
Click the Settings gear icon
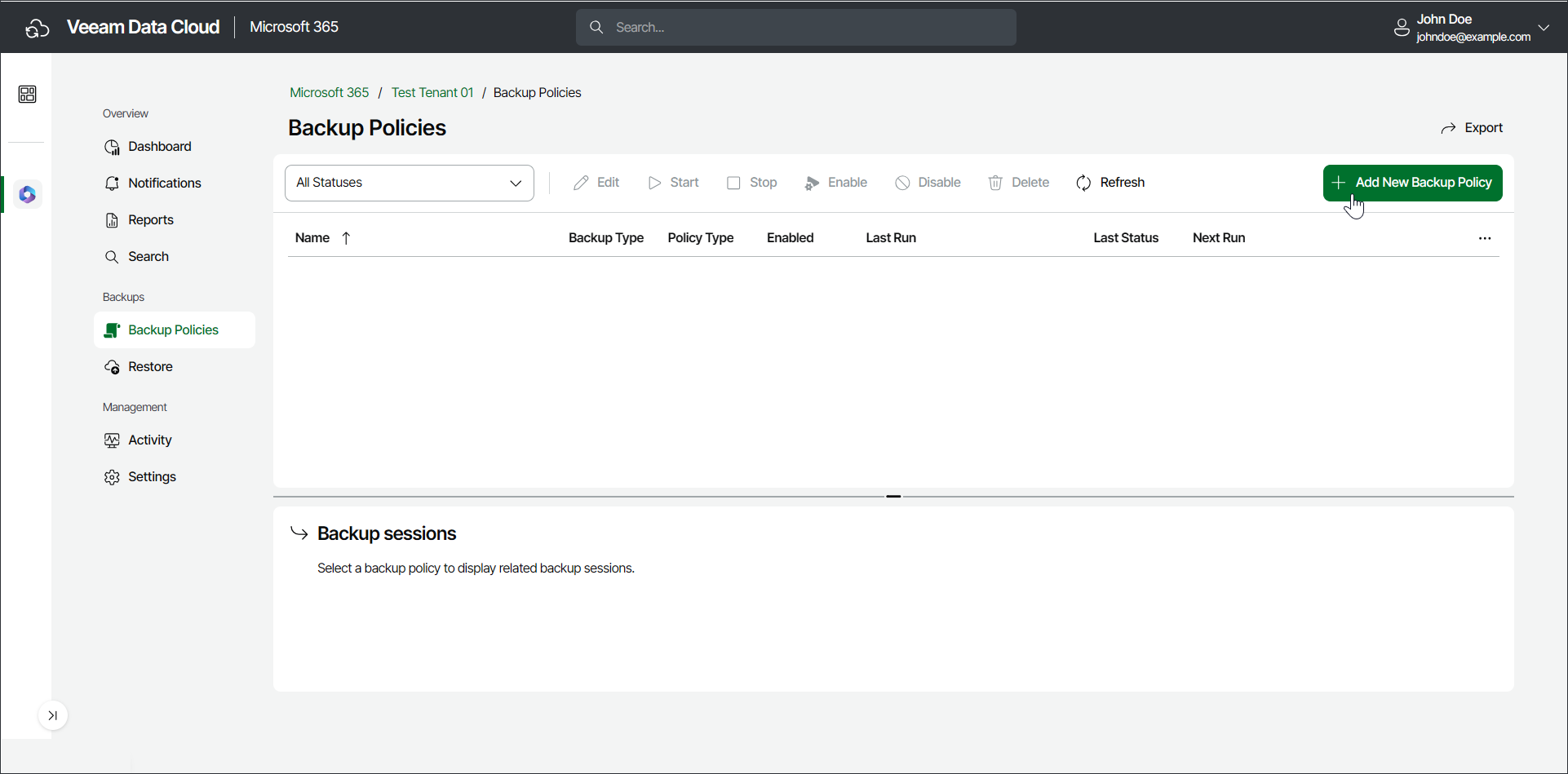click(112, 477)
